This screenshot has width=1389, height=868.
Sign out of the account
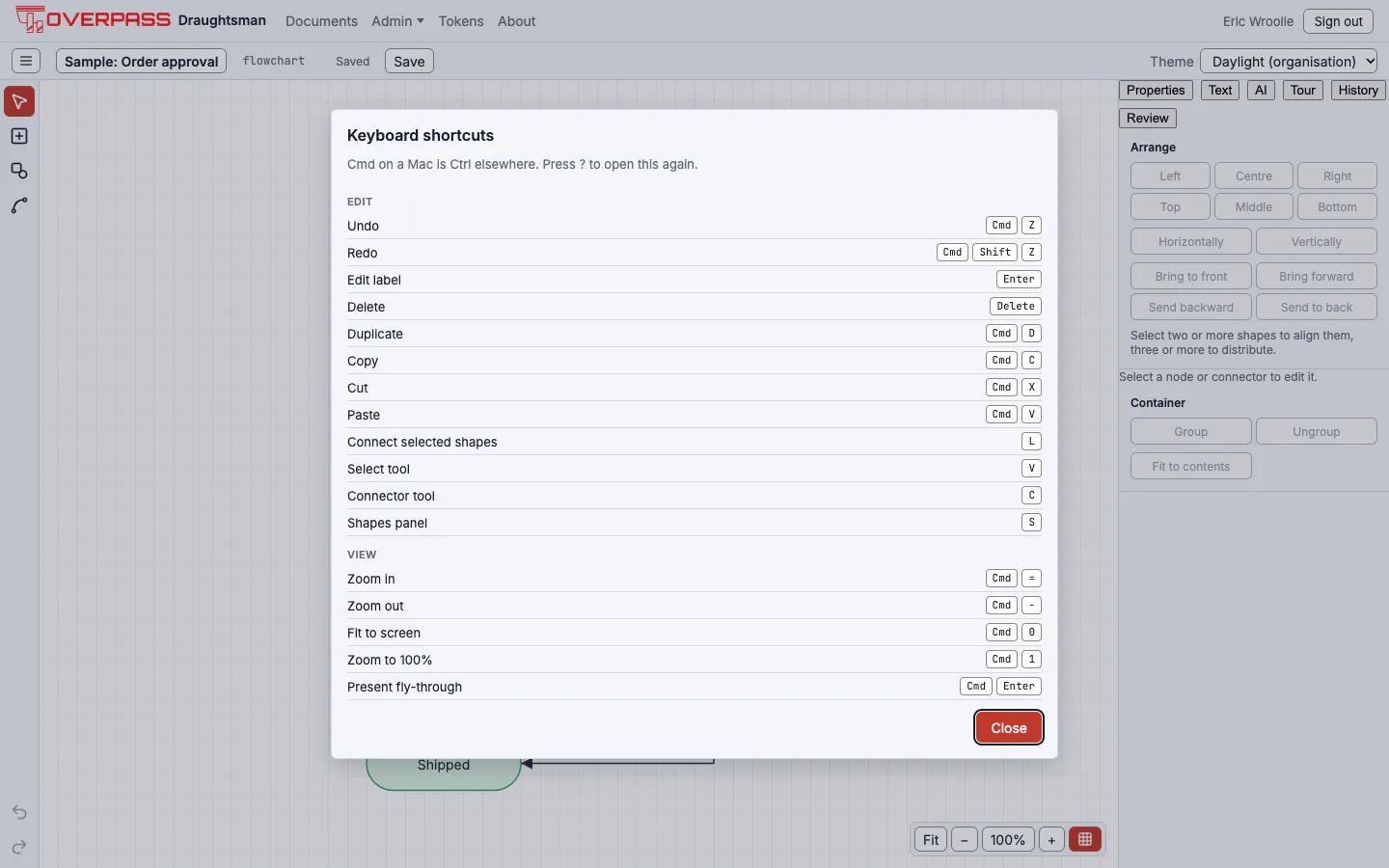point(1338,21)
